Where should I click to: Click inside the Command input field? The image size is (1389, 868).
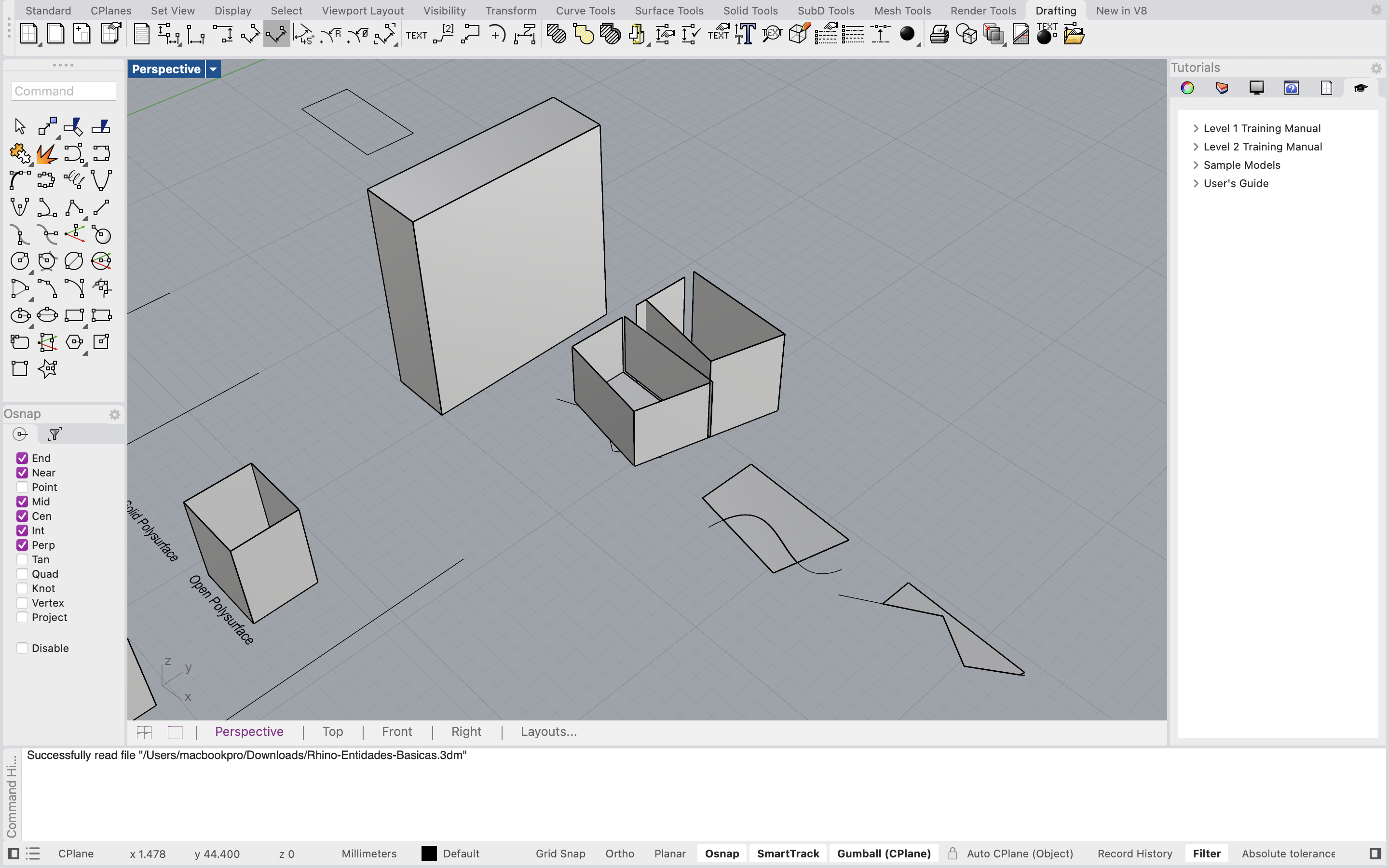(x=63, y=91)
